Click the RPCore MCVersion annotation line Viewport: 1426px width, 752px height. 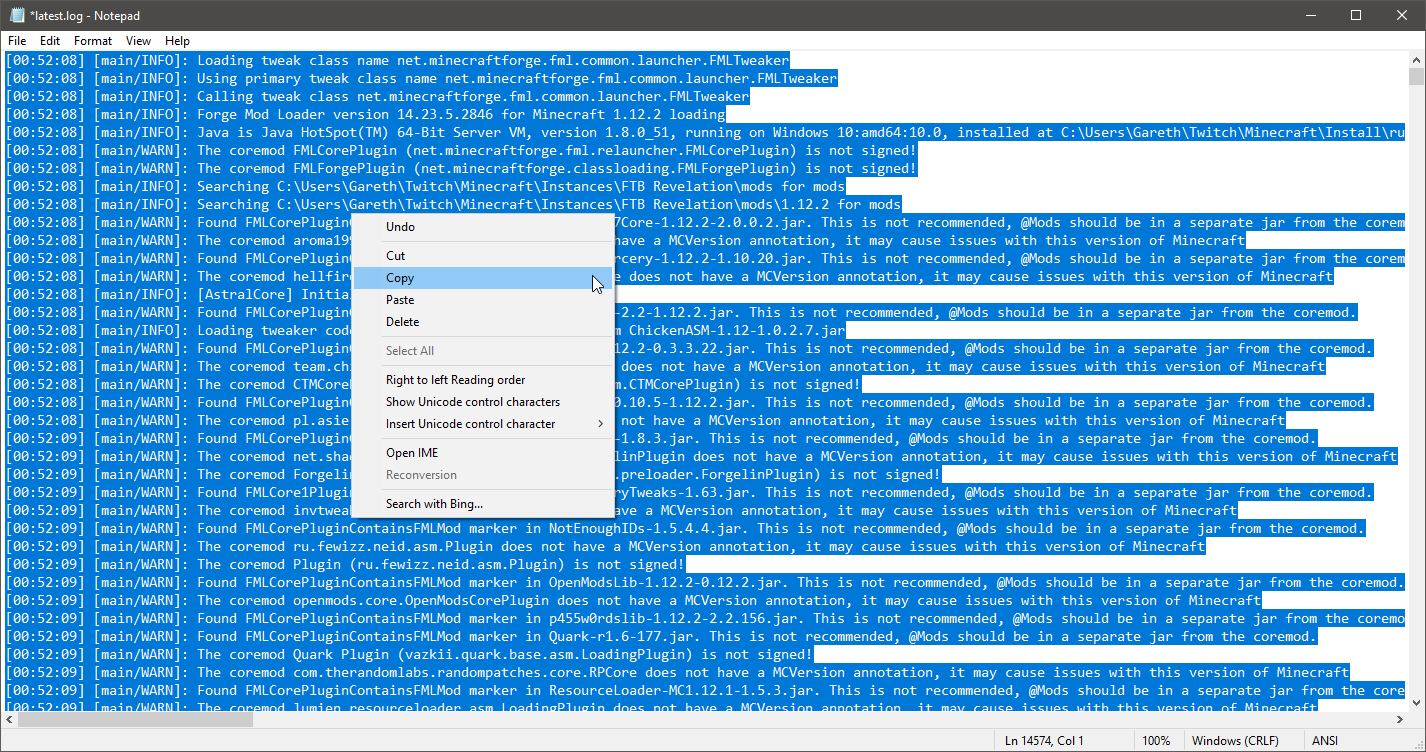[x=678, y=672]
